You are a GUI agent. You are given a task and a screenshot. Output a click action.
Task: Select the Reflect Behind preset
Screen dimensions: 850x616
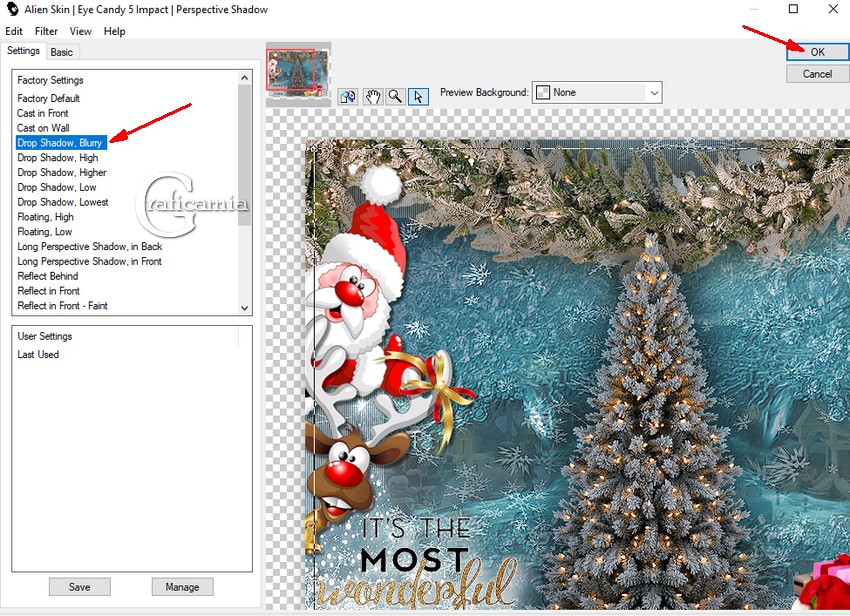click(48, 276)
